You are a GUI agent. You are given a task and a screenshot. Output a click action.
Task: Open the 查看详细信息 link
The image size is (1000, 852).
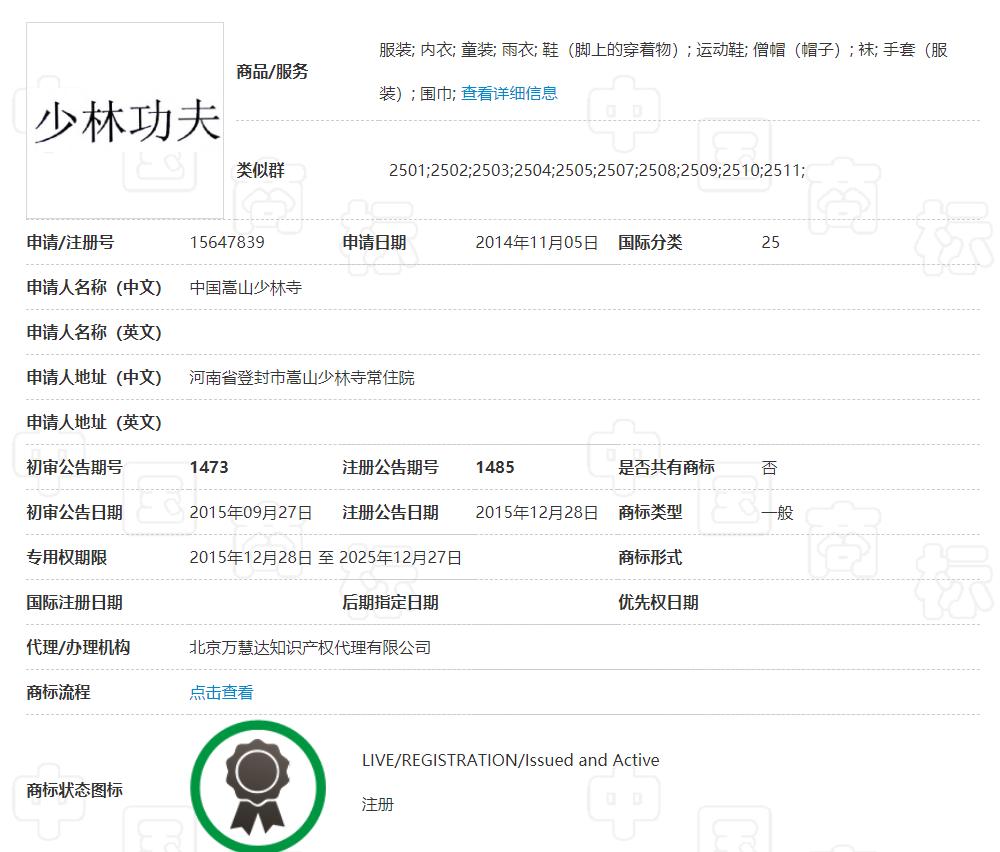509,93
